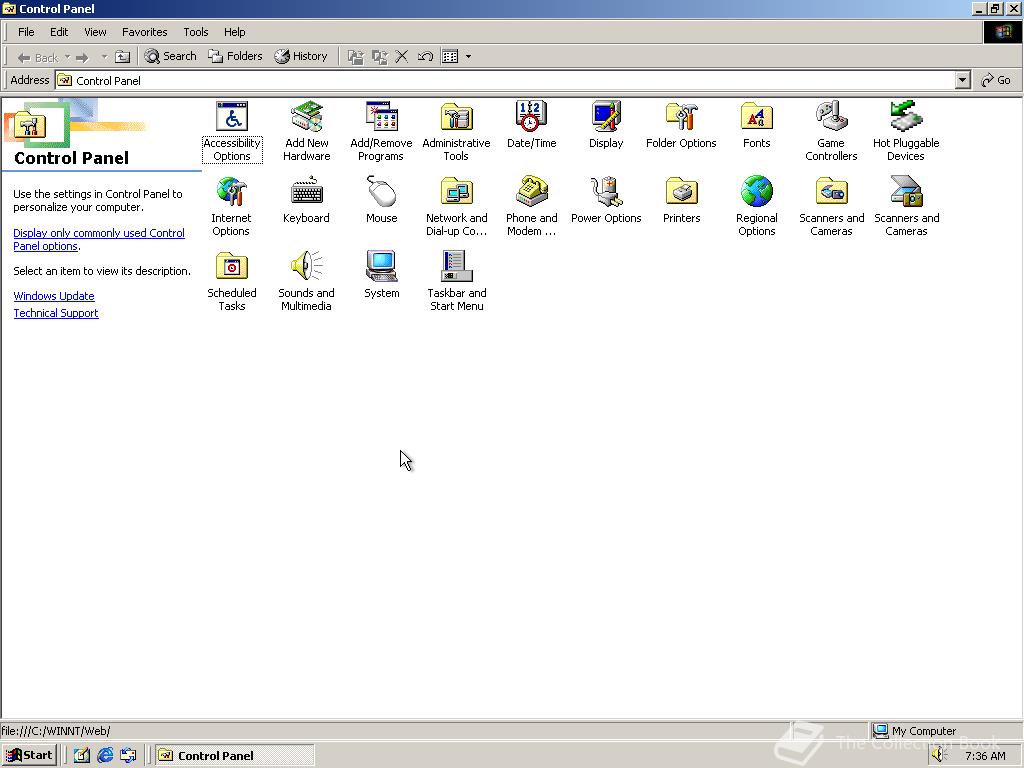
Task: Click the Copy To toolbar icon
Action: coord(379,57)
